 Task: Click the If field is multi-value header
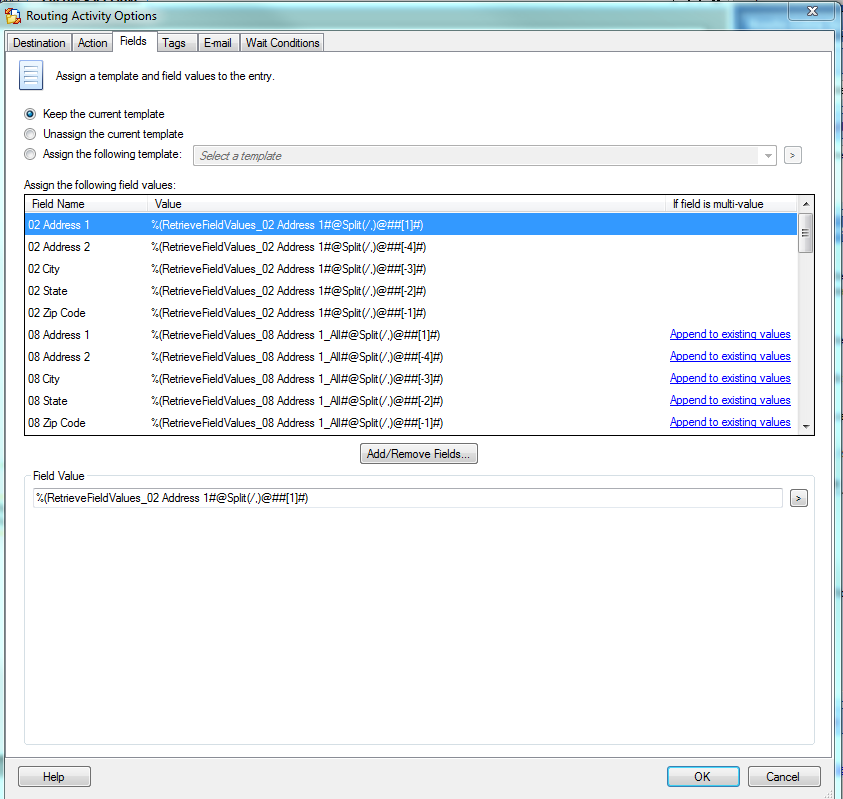tap(732, 204)
